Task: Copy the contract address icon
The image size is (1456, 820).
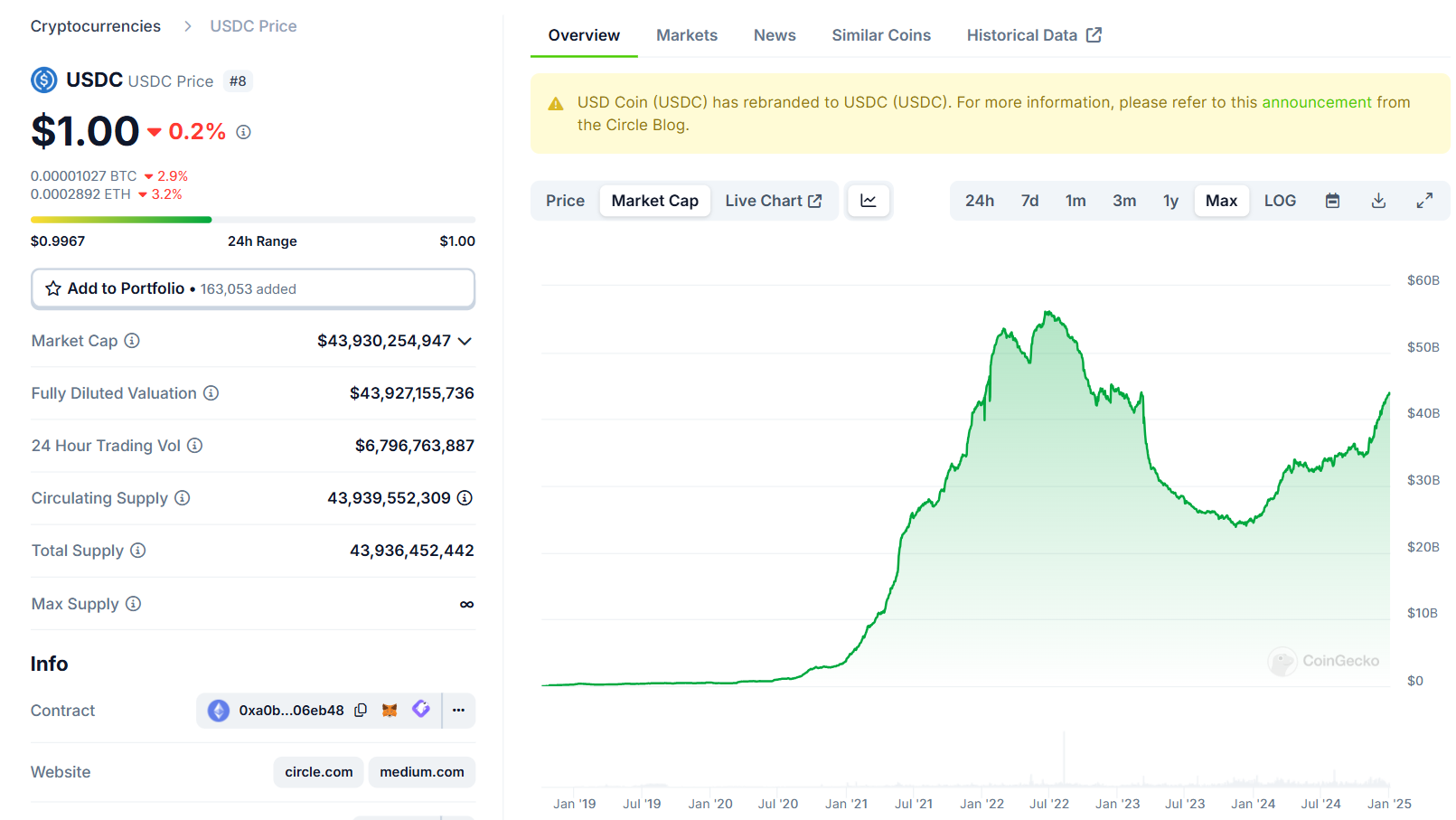Action: click(x=361, y=711)
